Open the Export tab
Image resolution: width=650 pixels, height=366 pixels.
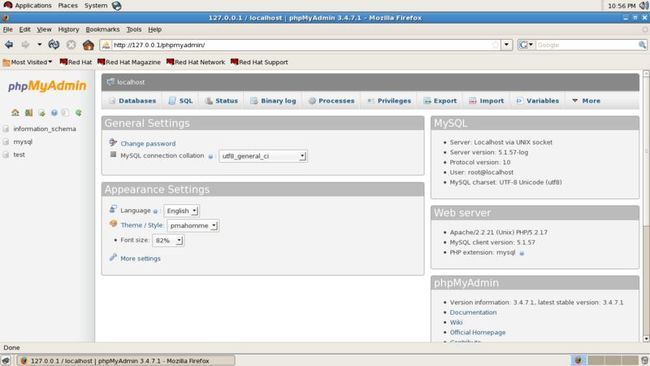tap(440, 101)
